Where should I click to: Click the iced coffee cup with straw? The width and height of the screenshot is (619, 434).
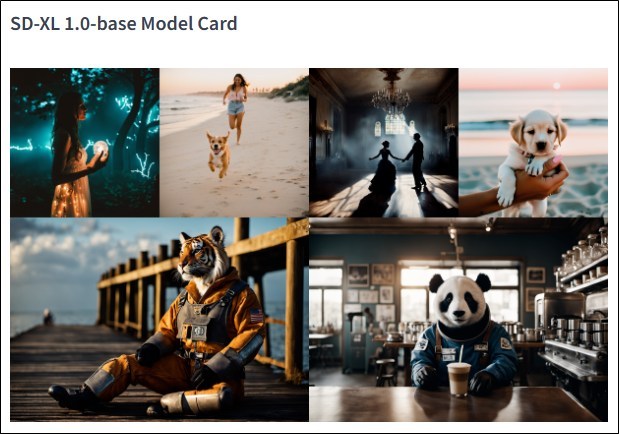(x=459, y=376)
